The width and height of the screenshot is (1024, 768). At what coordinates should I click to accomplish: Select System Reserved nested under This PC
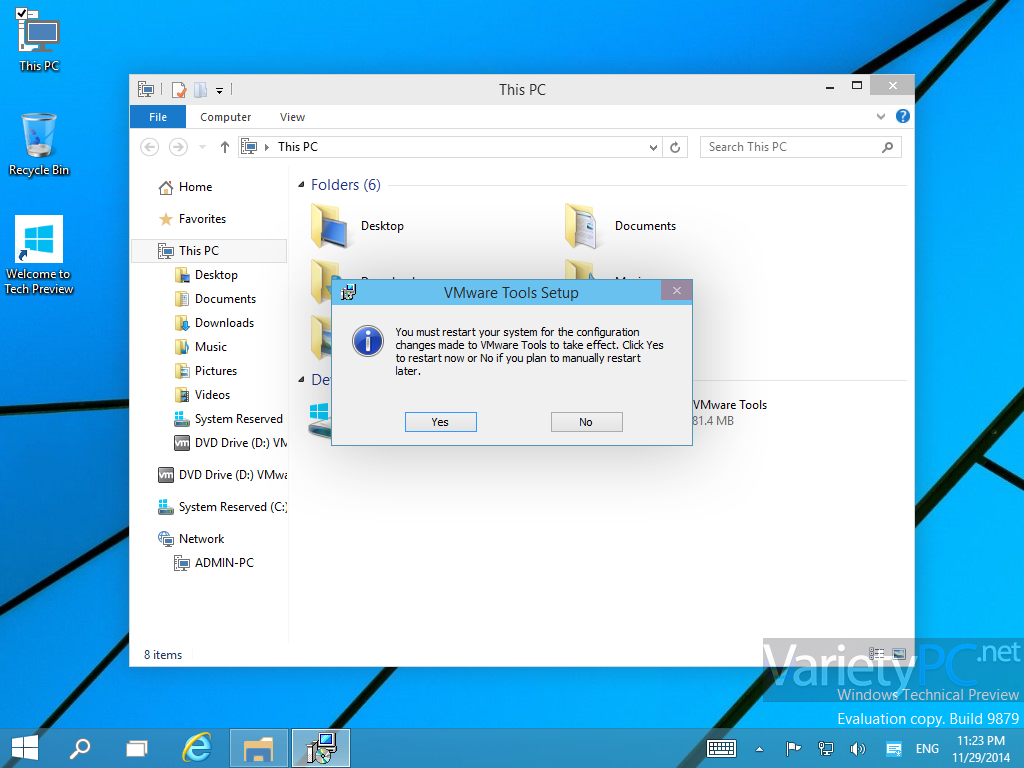[x=229, y=419]
